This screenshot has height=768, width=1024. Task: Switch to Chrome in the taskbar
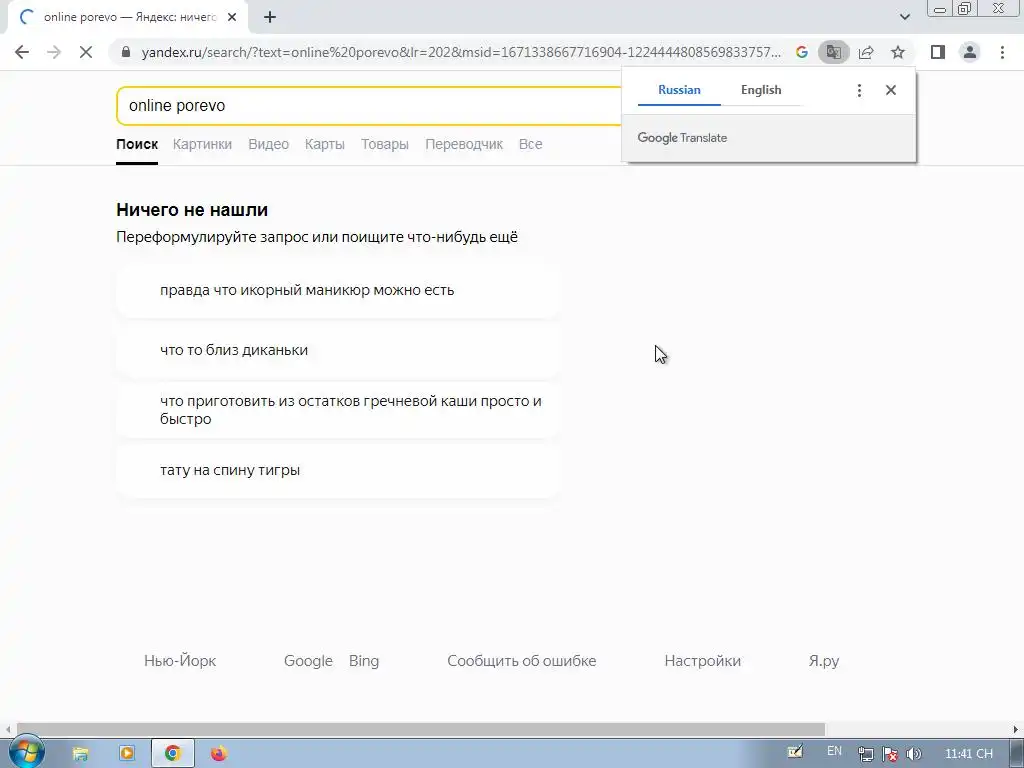[172, 754]
